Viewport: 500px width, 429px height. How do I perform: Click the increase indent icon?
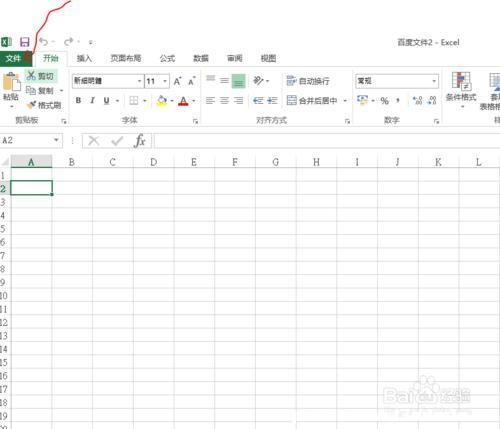[x=272, y=100]
